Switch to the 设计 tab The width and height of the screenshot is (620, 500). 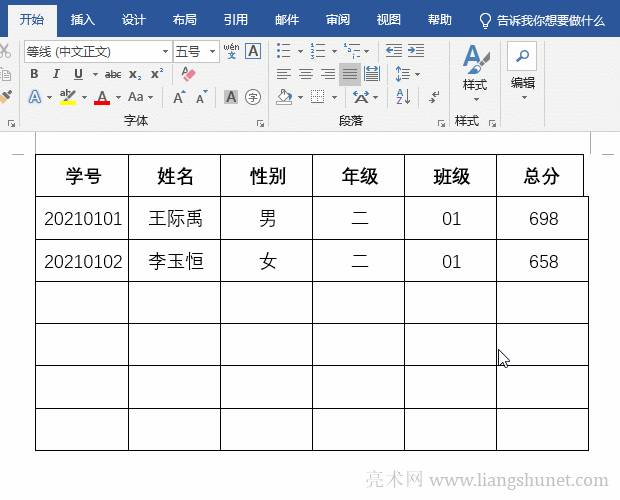(x=134, y=20)
